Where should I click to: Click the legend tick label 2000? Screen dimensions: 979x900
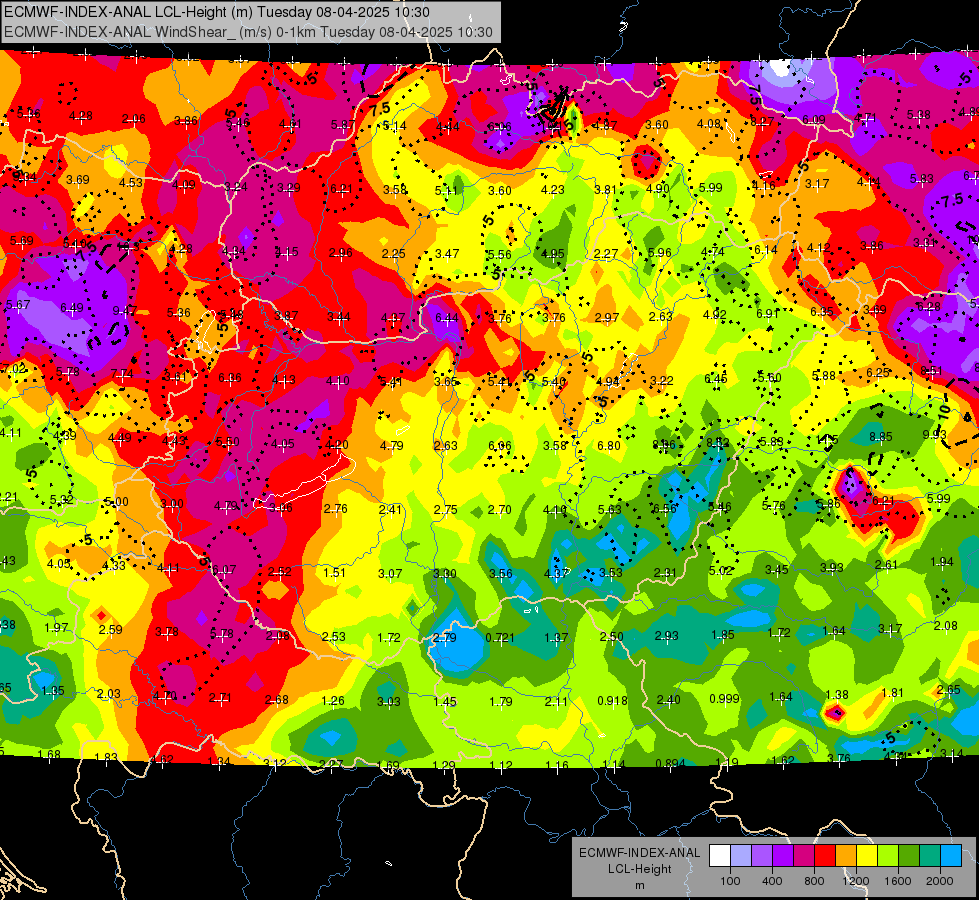pyautogui.click(x=940, y=881)
